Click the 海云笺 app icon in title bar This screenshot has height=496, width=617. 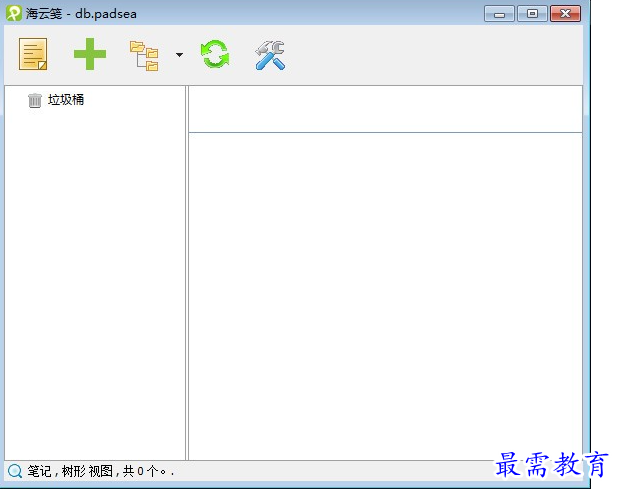(14, 13)
